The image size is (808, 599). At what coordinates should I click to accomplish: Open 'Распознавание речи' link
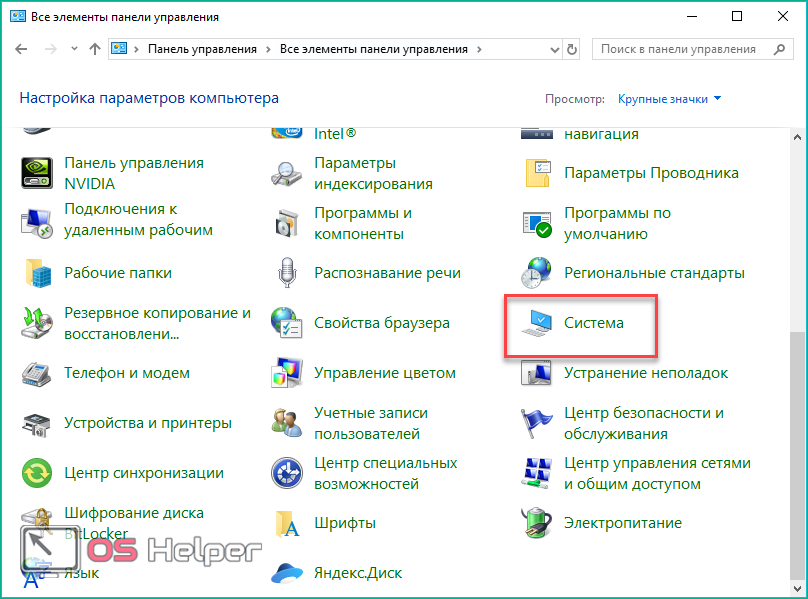click(x=388, y=273)
